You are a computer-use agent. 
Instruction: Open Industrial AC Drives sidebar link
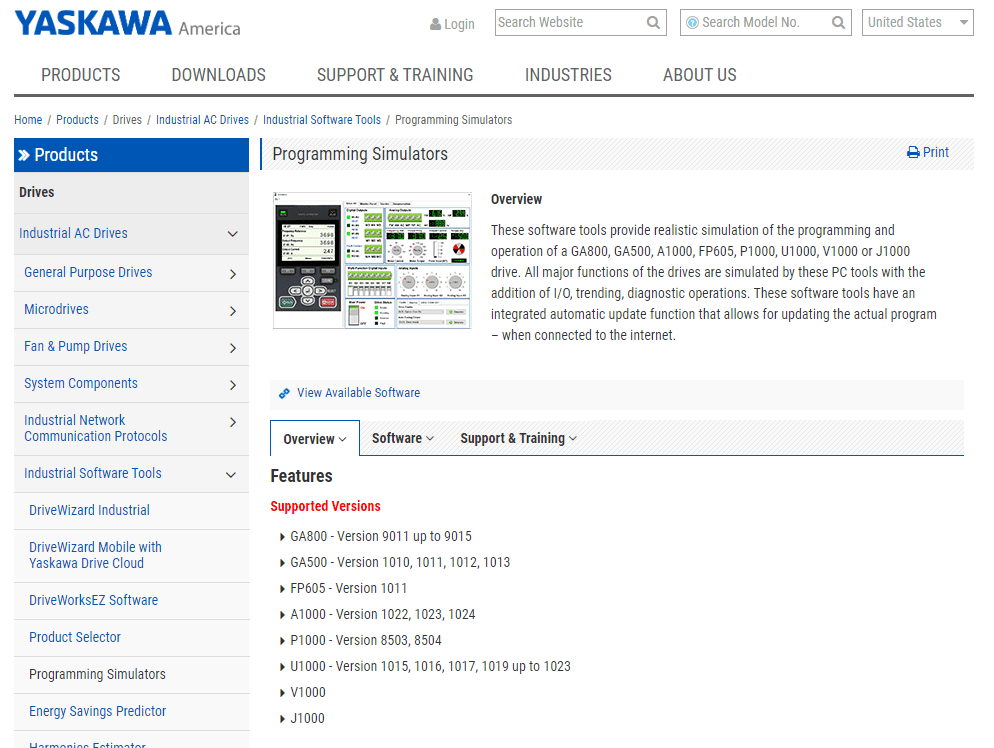pos(73,233)
